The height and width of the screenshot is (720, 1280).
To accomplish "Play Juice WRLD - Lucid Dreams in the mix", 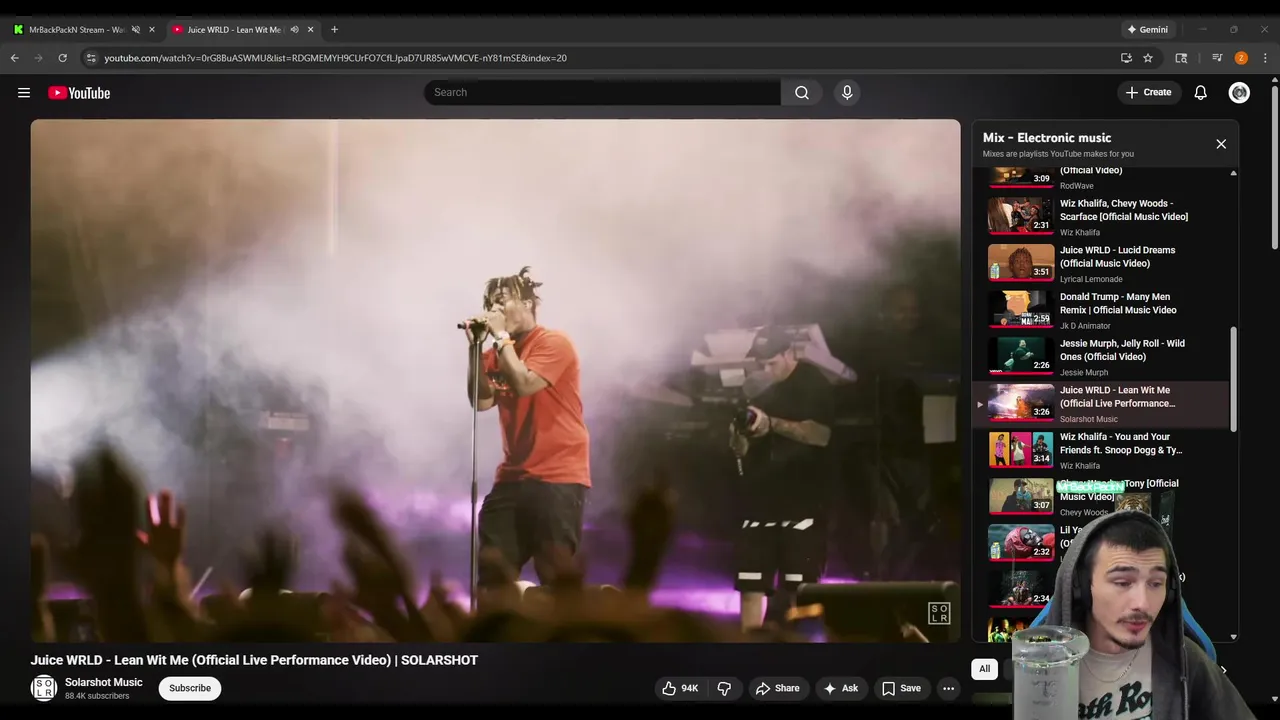I will [x=1102, y=263].
